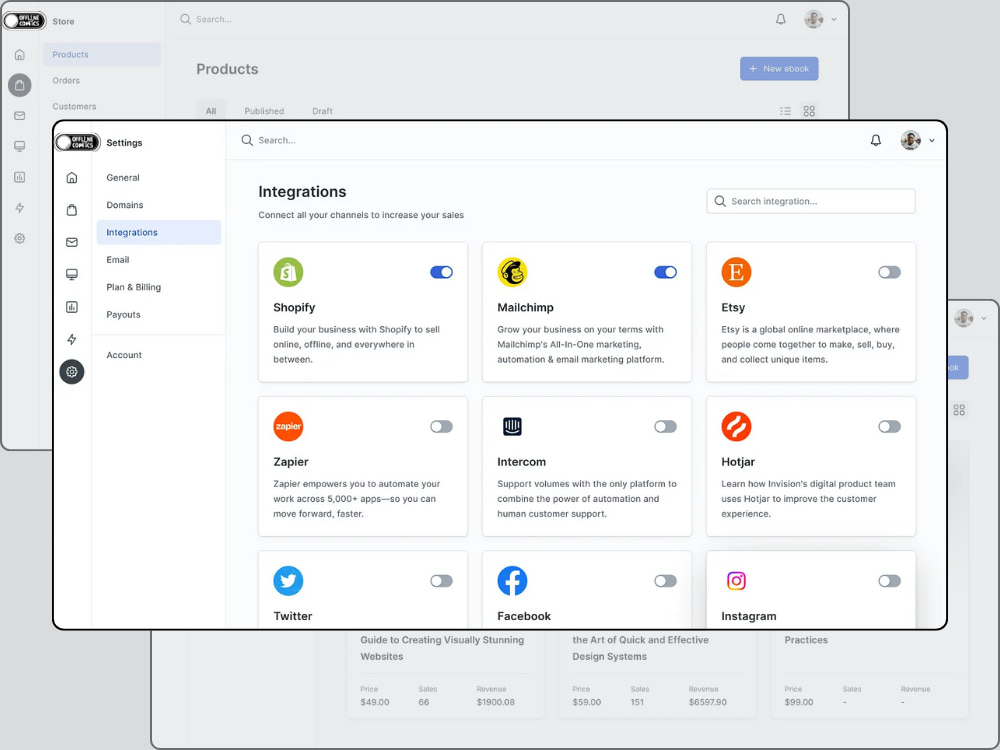1000x750 pixels.
Task: Open bar chart analytics icon in Settings sidebar
Action: click(x=72, y=307)
